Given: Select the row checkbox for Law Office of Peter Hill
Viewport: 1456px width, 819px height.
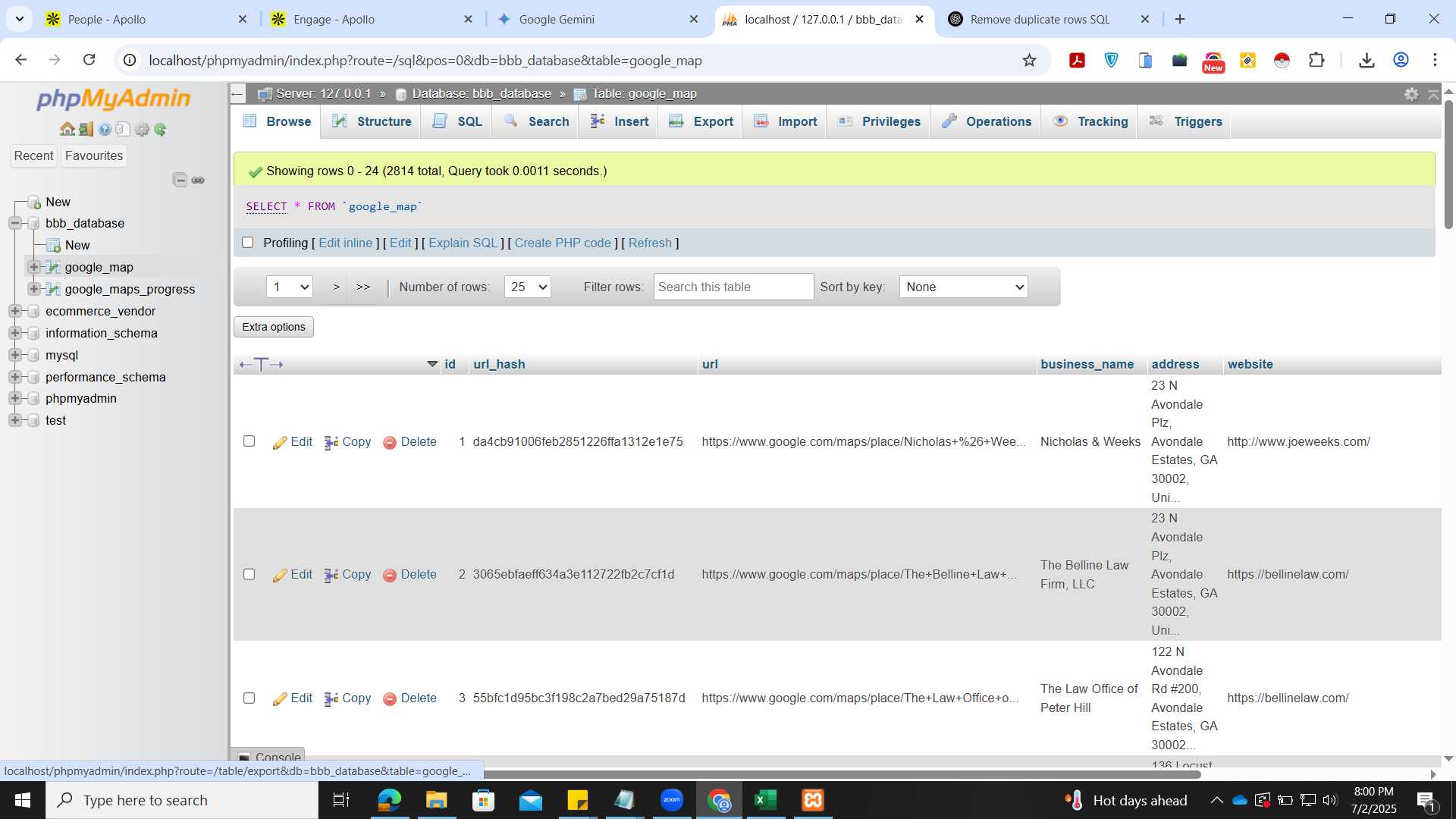Looking at the screenshot, I should pyautogui.click(x=249, y=698).
